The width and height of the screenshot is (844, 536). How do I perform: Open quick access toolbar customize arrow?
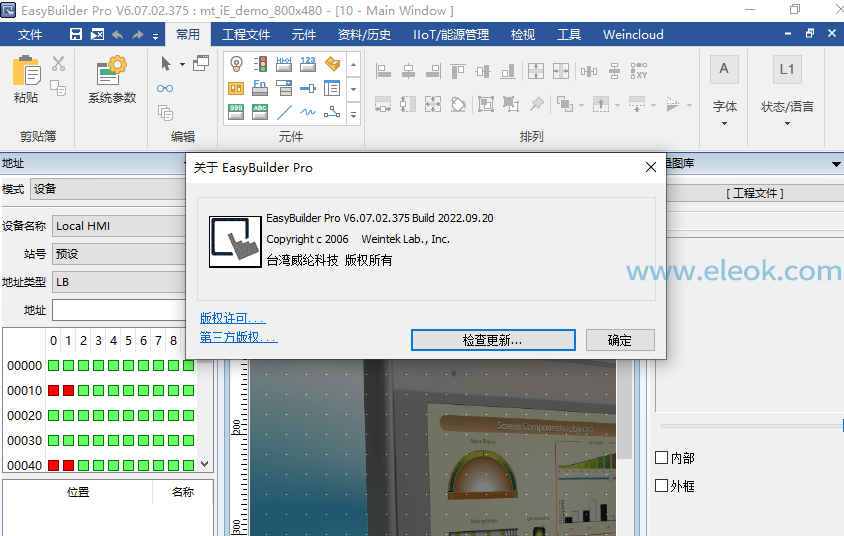156,37
